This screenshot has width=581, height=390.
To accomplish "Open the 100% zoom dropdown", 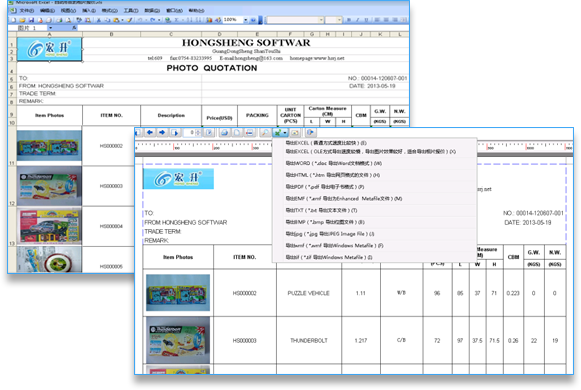I will coord(245,20).
